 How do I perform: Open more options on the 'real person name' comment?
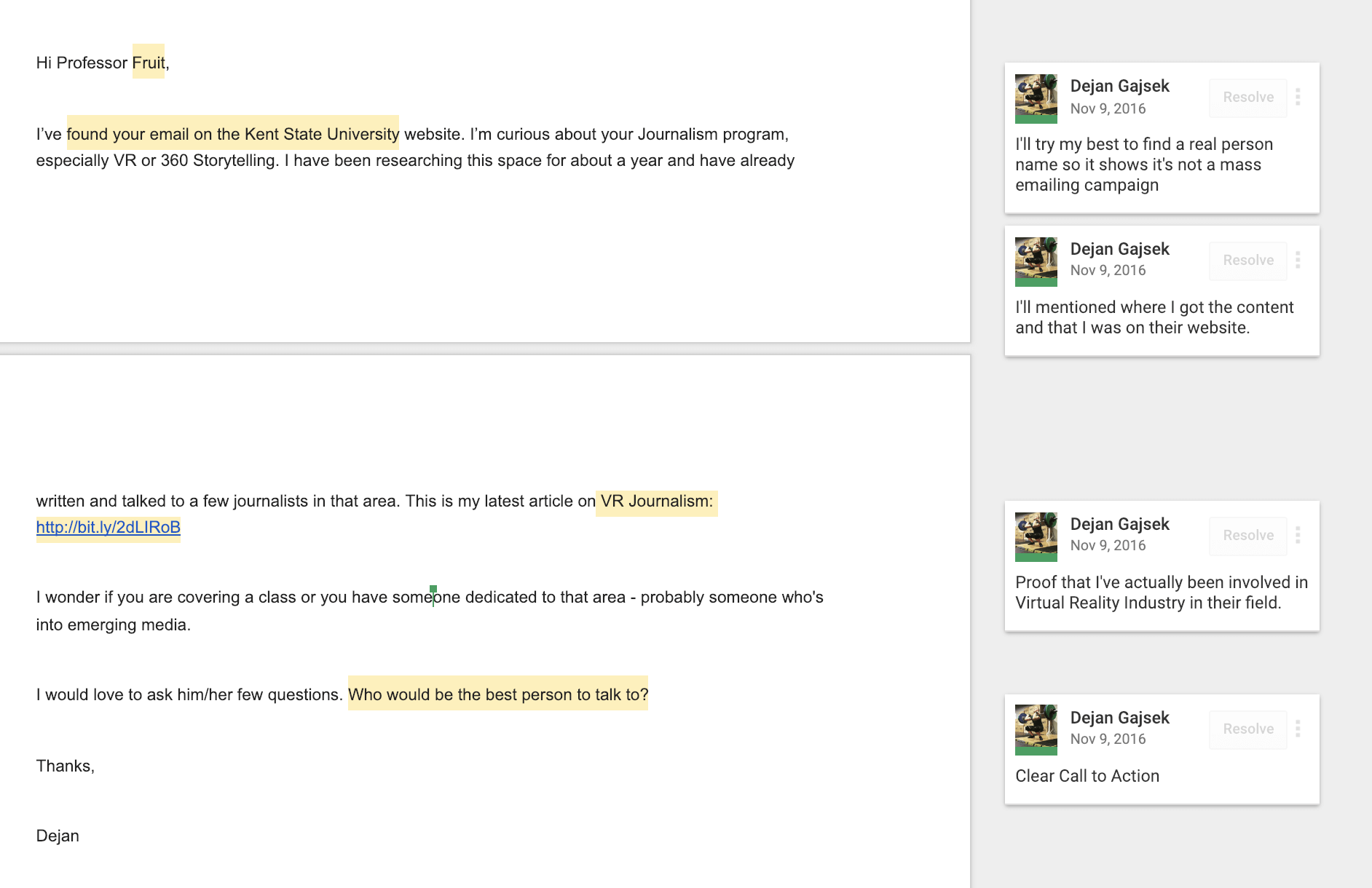pyautogui.click(x=1298, y=97)
